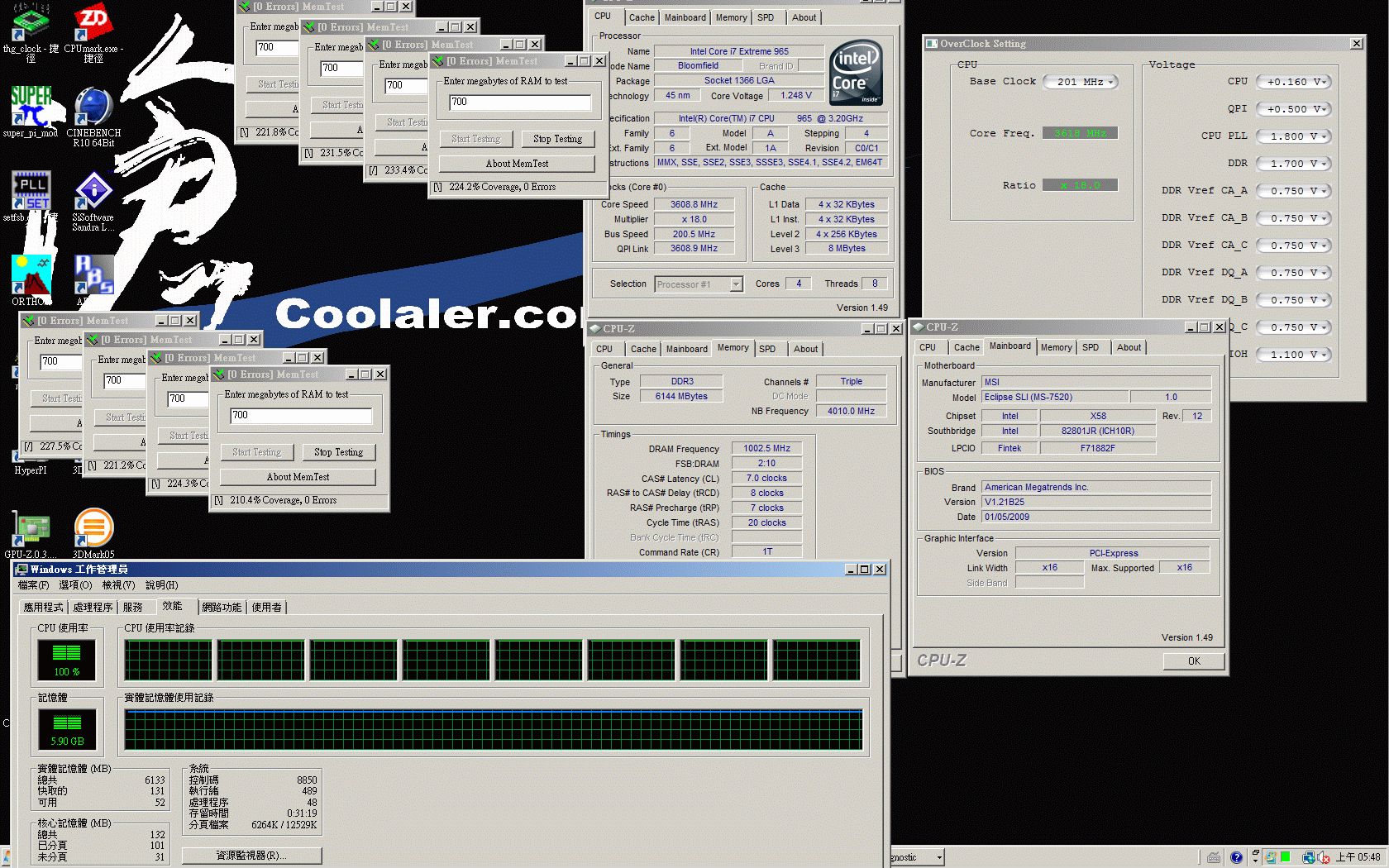Click the RAM megabytes field above 210.4% coverage
This screenshot has height=868, width=1389.
click(x=300, y=416)
